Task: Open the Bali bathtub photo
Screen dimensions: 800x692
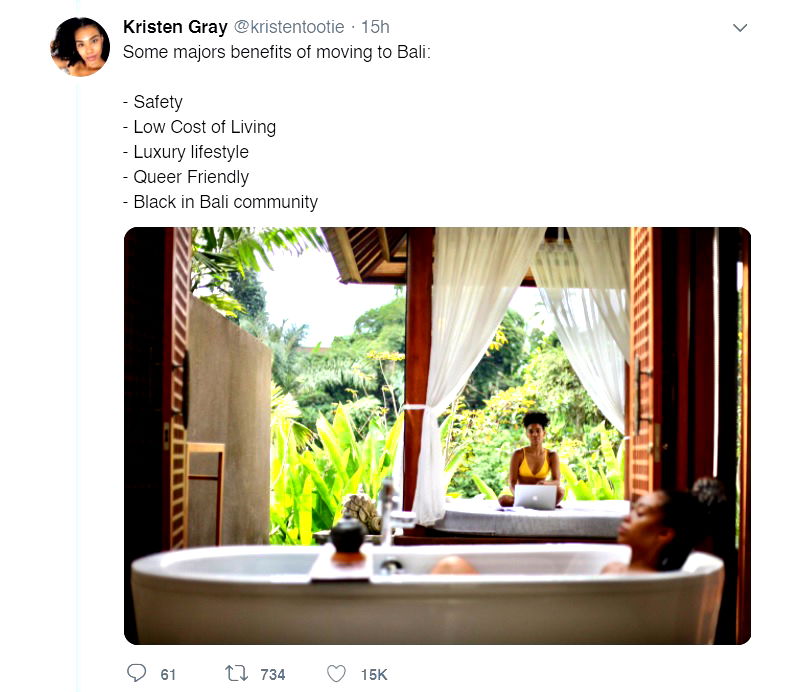Action: click(x=437, y=436)
